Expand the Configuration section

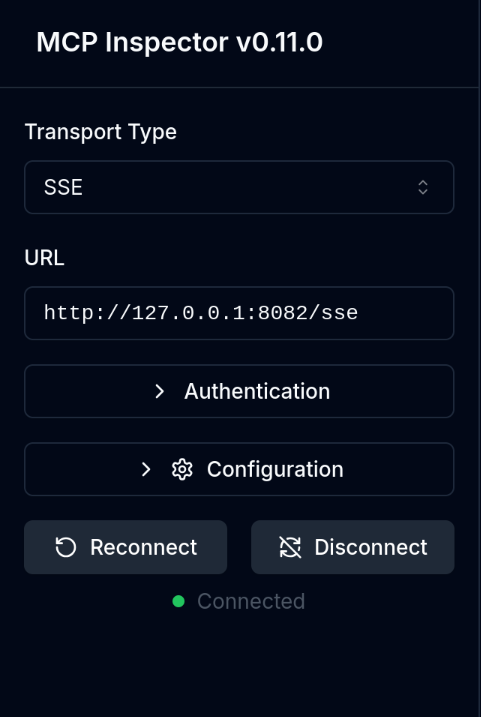[239, 469]
